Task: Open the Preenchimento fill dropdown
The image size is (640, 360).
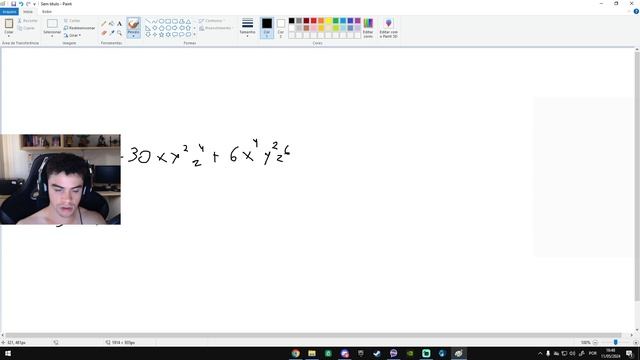Action: (x=217, y=28)
